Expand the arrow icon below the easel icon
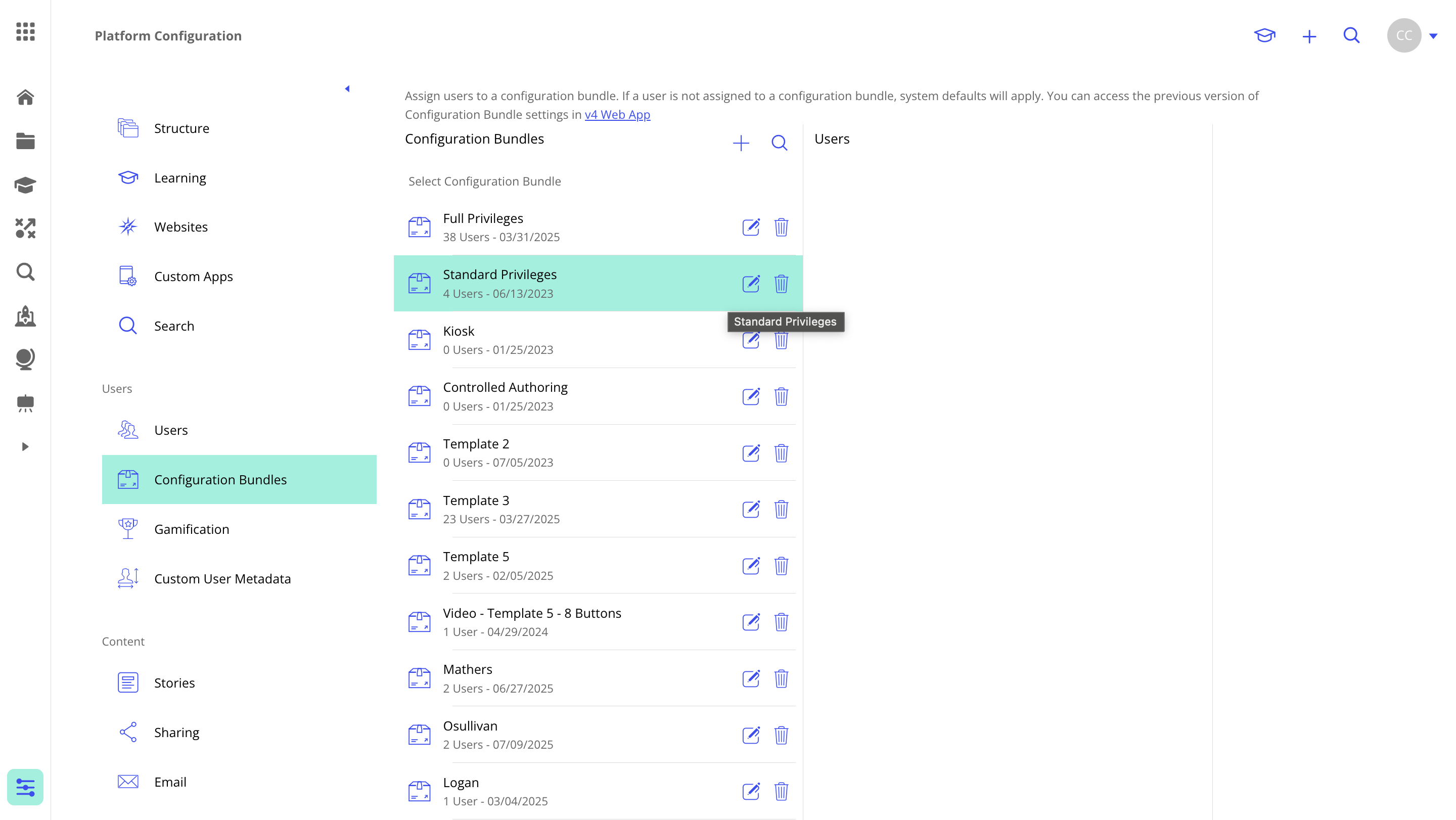 tap(25, 446)
